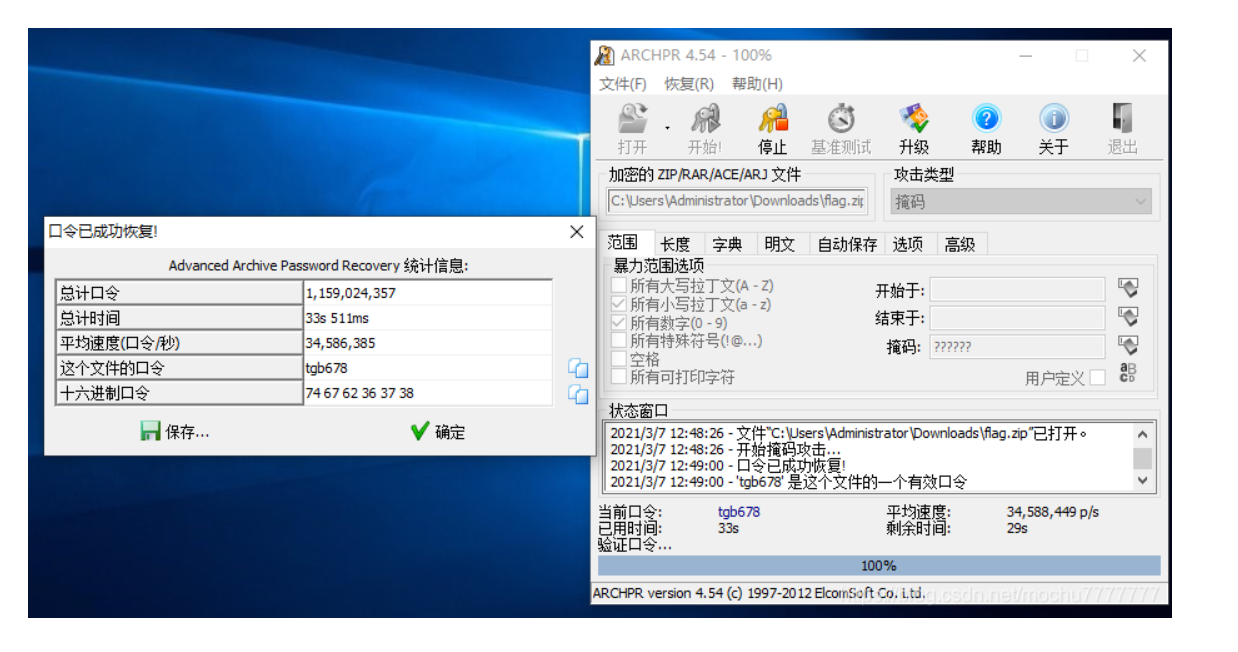Screen dimensions: 1238x652
Task: Switch to the 范围 tab
Action: click(x=623, y=243)
